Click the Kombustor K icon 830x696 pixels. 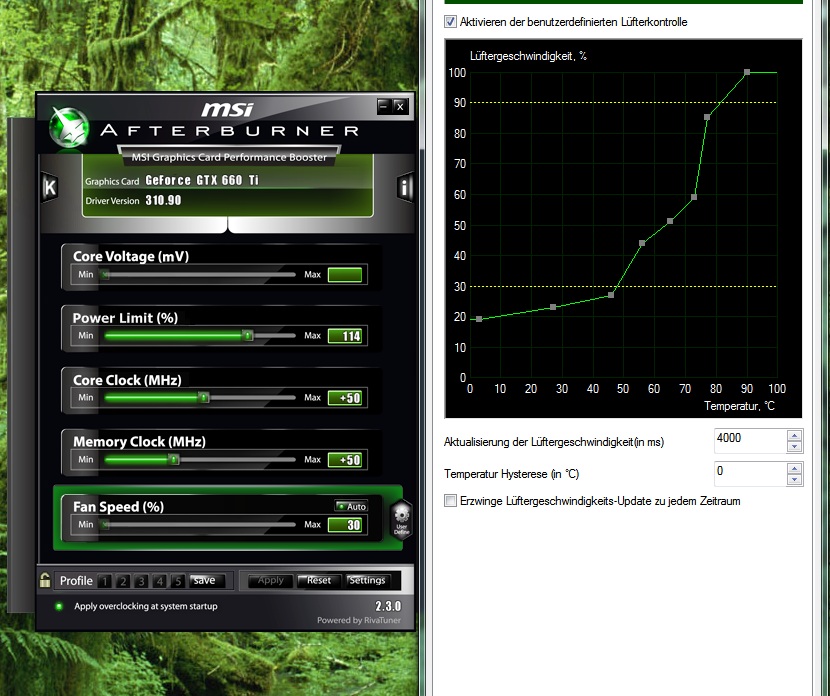(50, 187)
